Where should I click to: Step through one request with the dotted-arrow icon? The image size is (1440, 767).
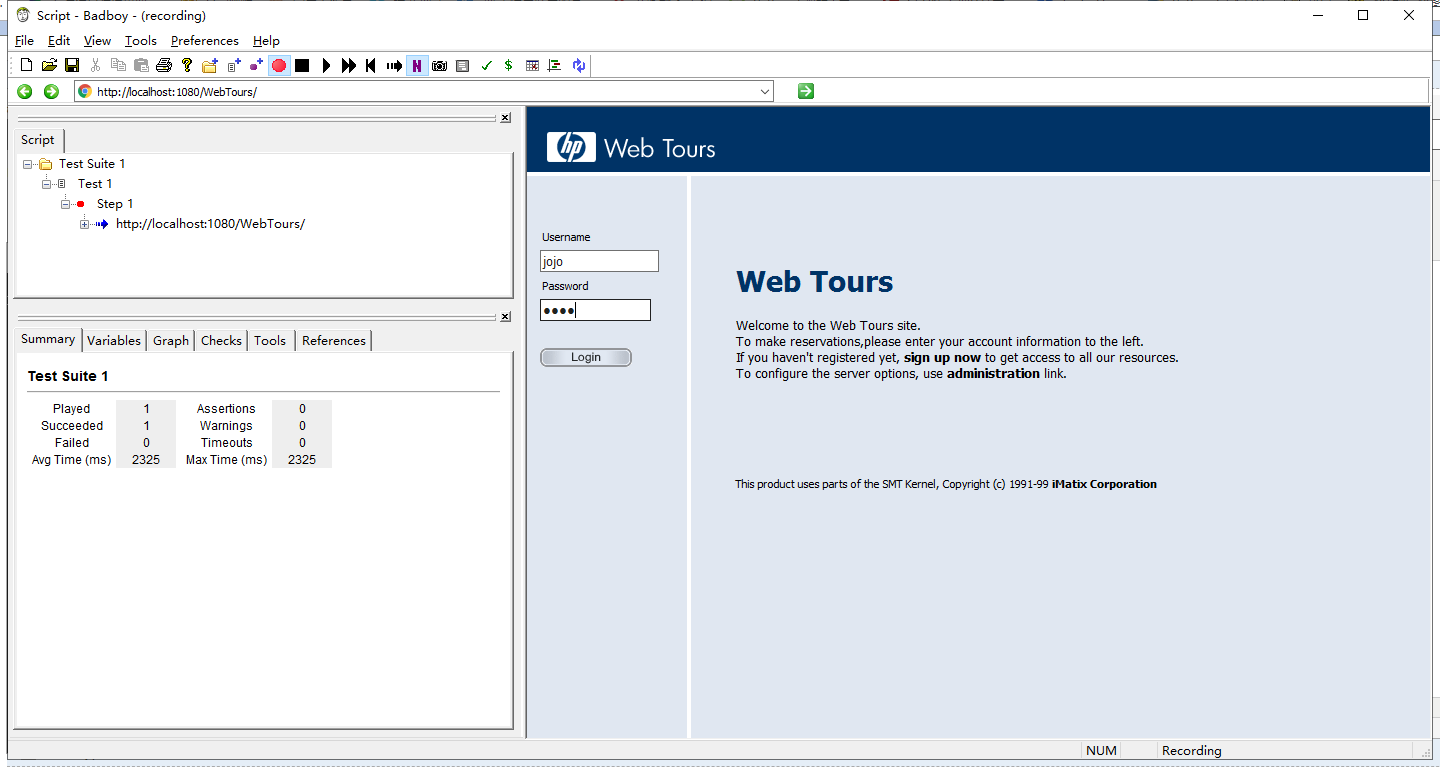click(x=394, y=66)
